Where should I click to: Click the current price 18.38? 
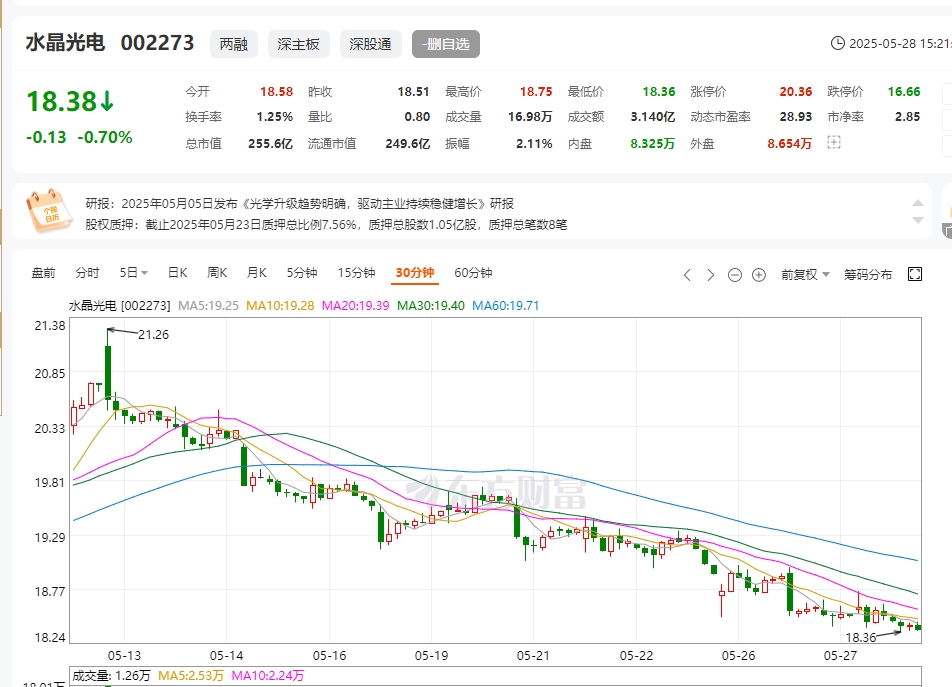[61, 101]
